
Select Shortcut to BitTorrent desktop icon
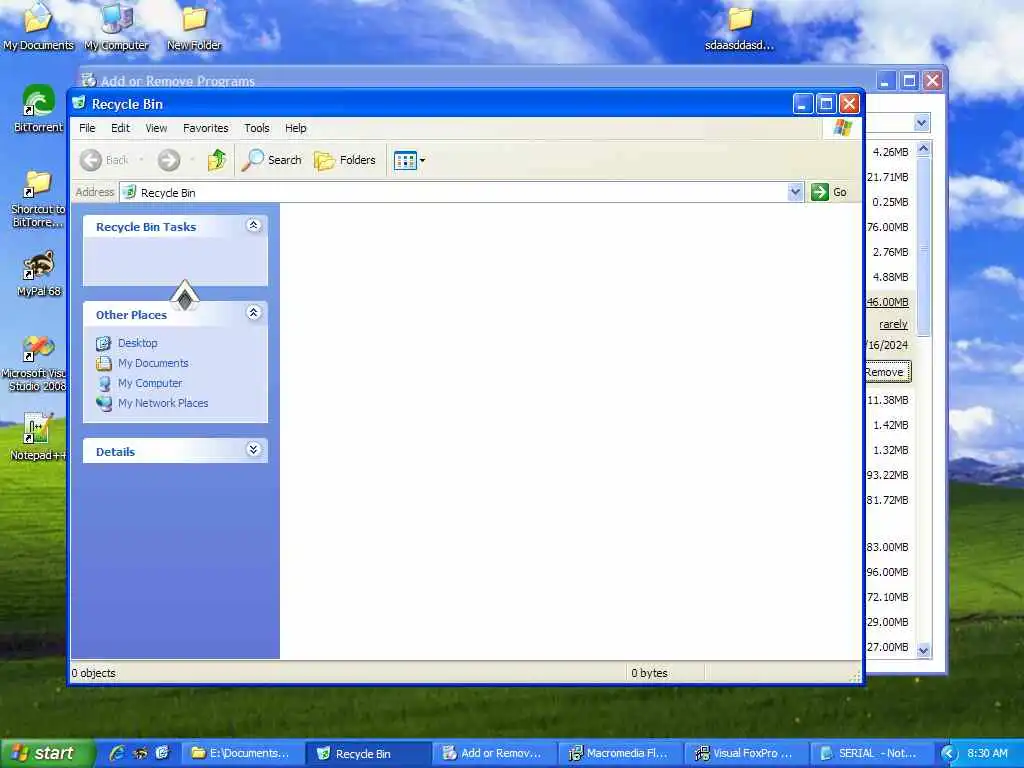[x=38, y=199]
